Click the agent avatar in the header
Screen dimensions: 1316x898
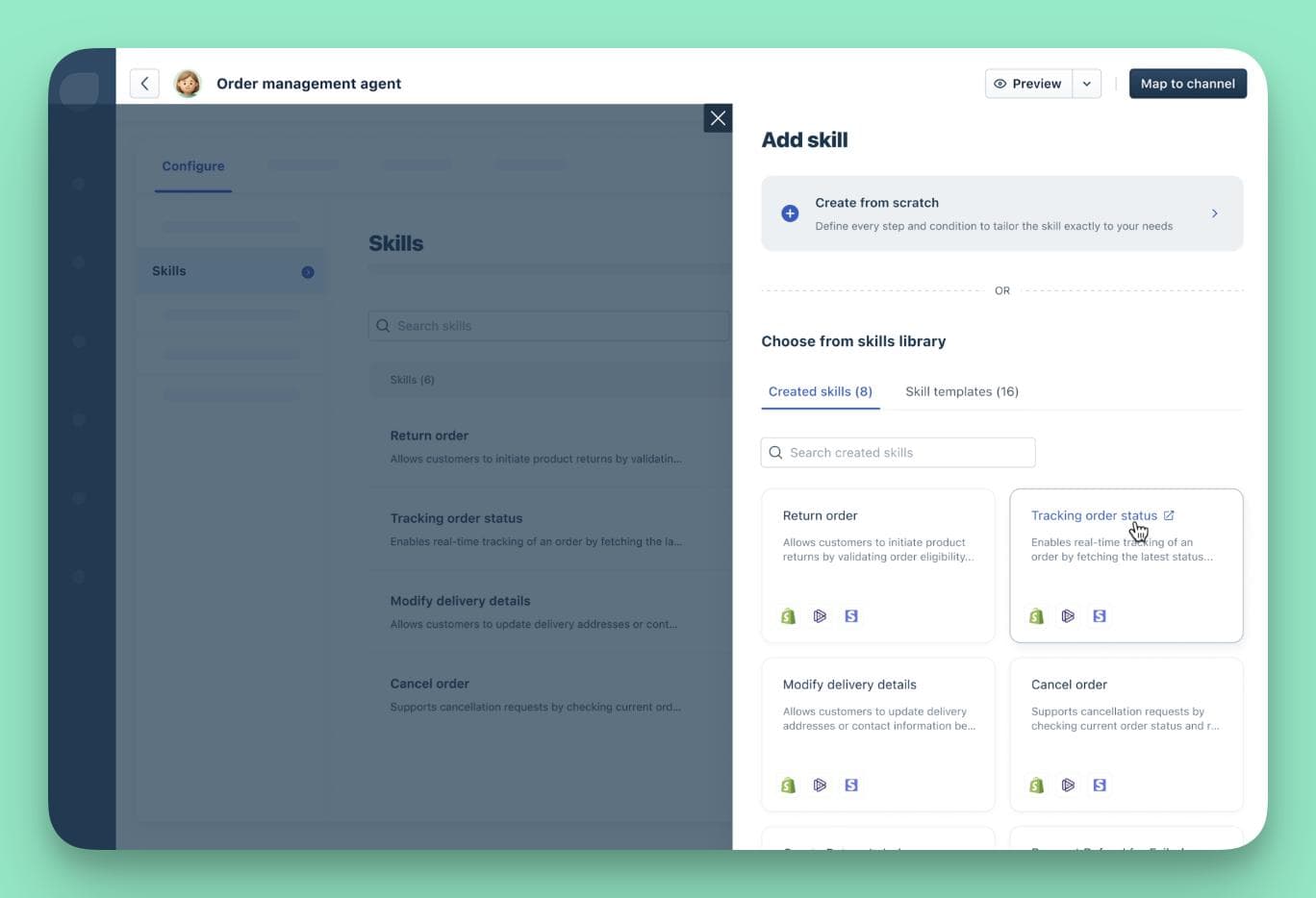188,83
